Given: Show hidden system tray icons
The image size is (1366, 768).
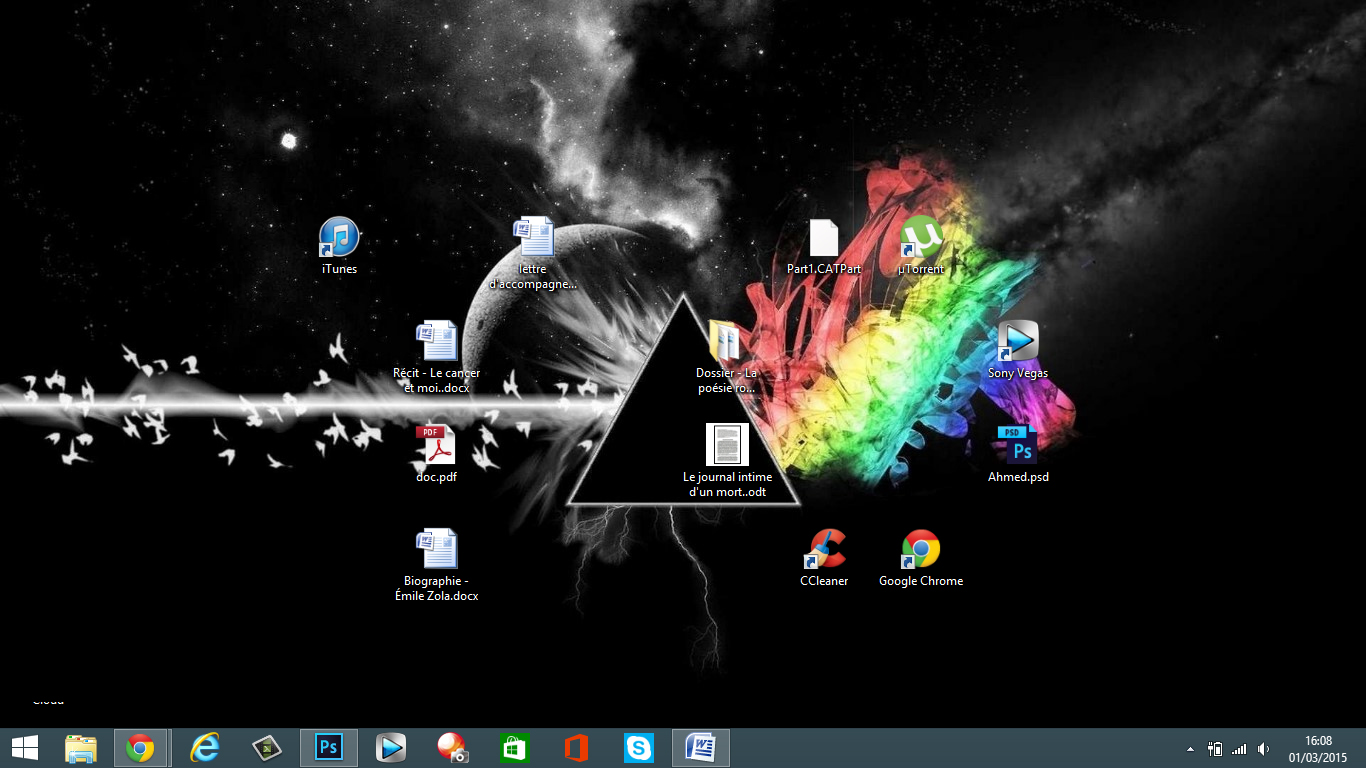Looking at the screenshot, I should [x=1190, y=749].
